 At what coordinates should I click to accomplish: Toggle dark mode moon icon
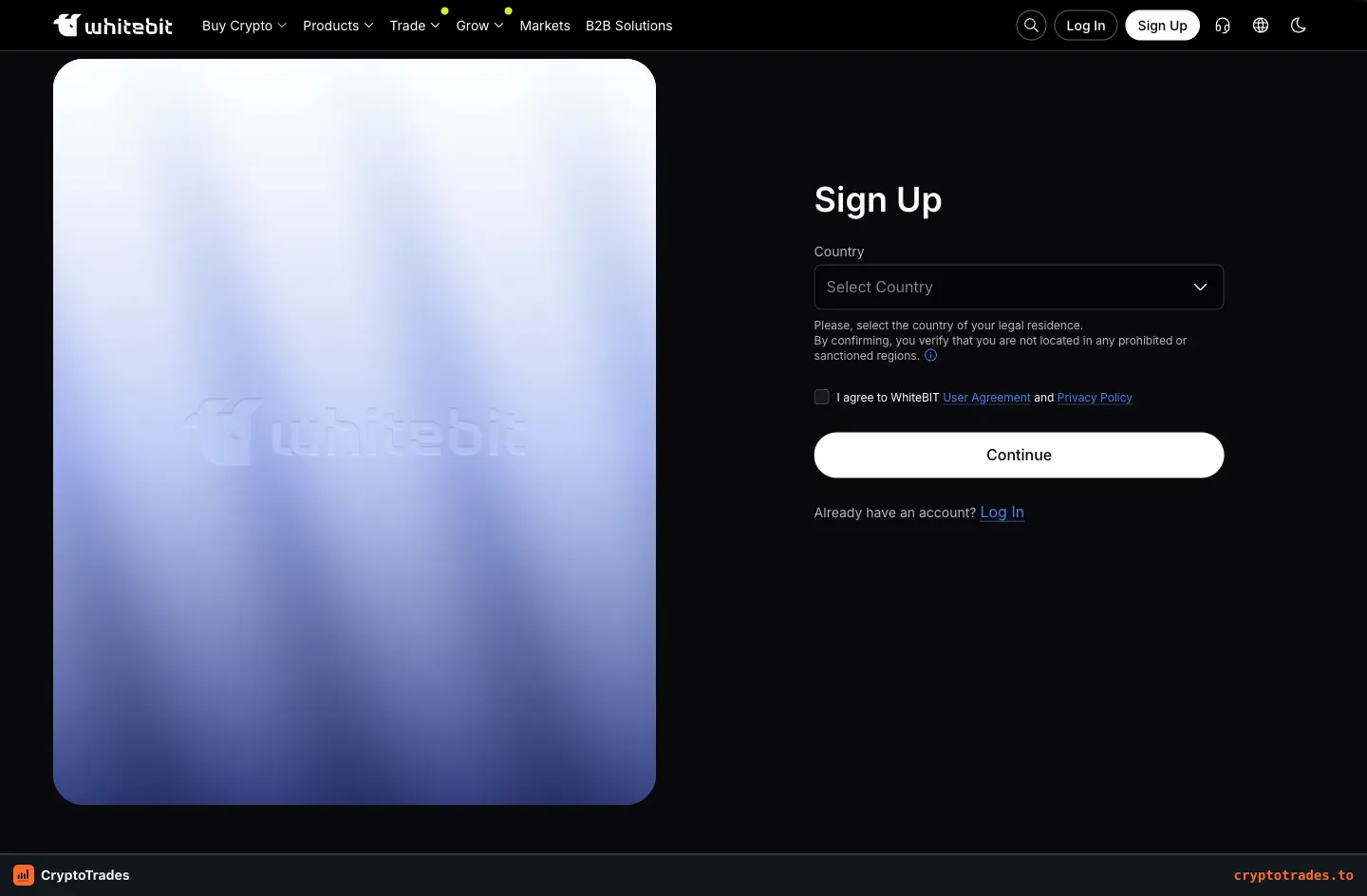(1299, 26)
